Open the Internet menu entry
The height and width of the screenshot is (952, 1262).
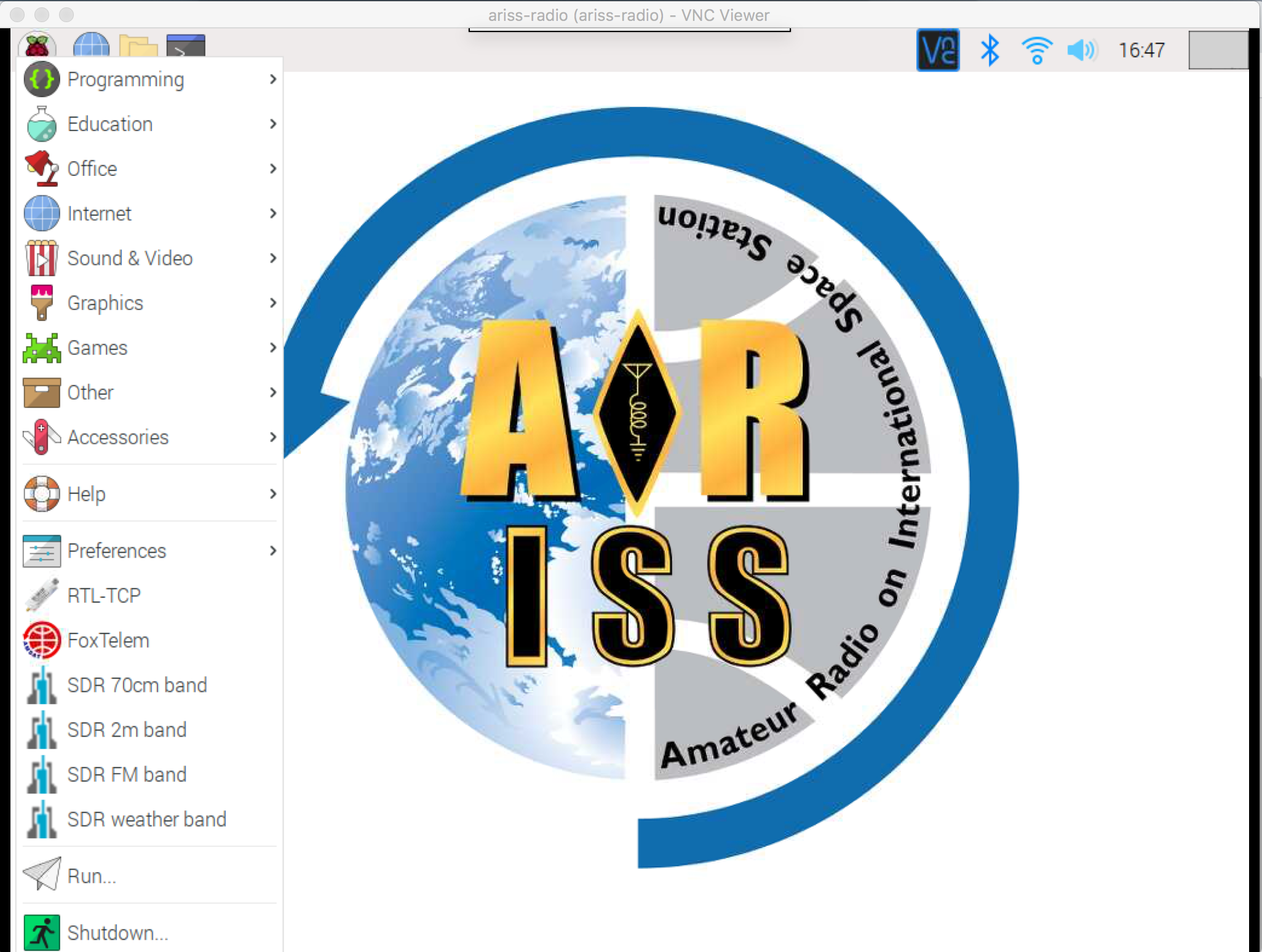[150, 213]
